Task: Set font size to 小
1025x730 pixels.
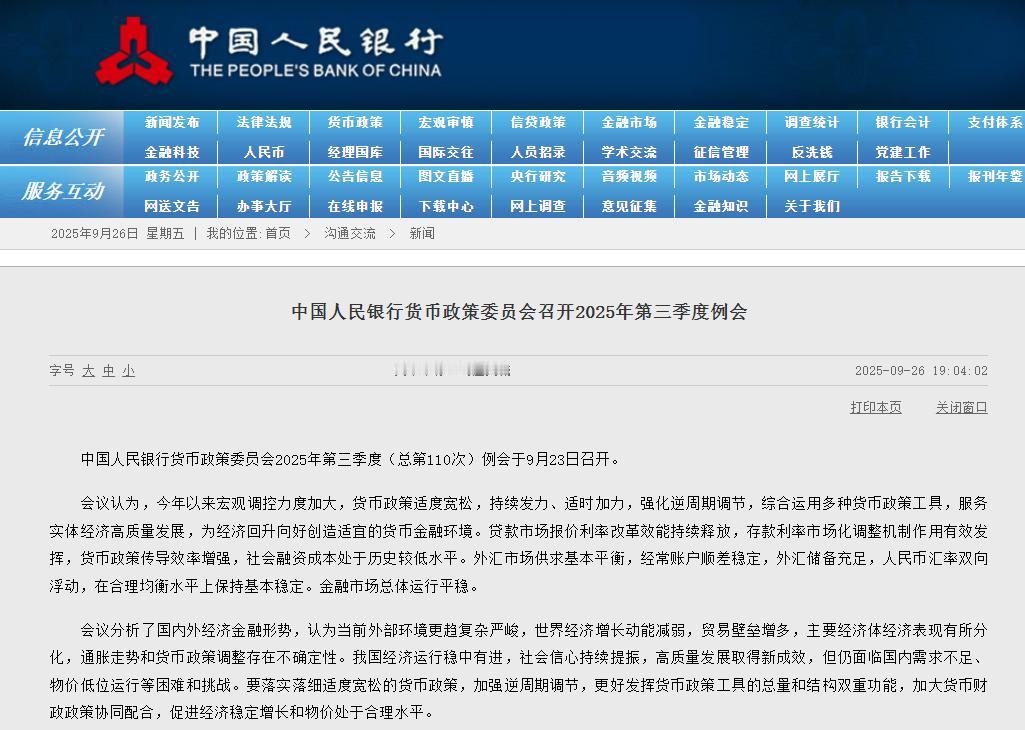Action: 129,371
